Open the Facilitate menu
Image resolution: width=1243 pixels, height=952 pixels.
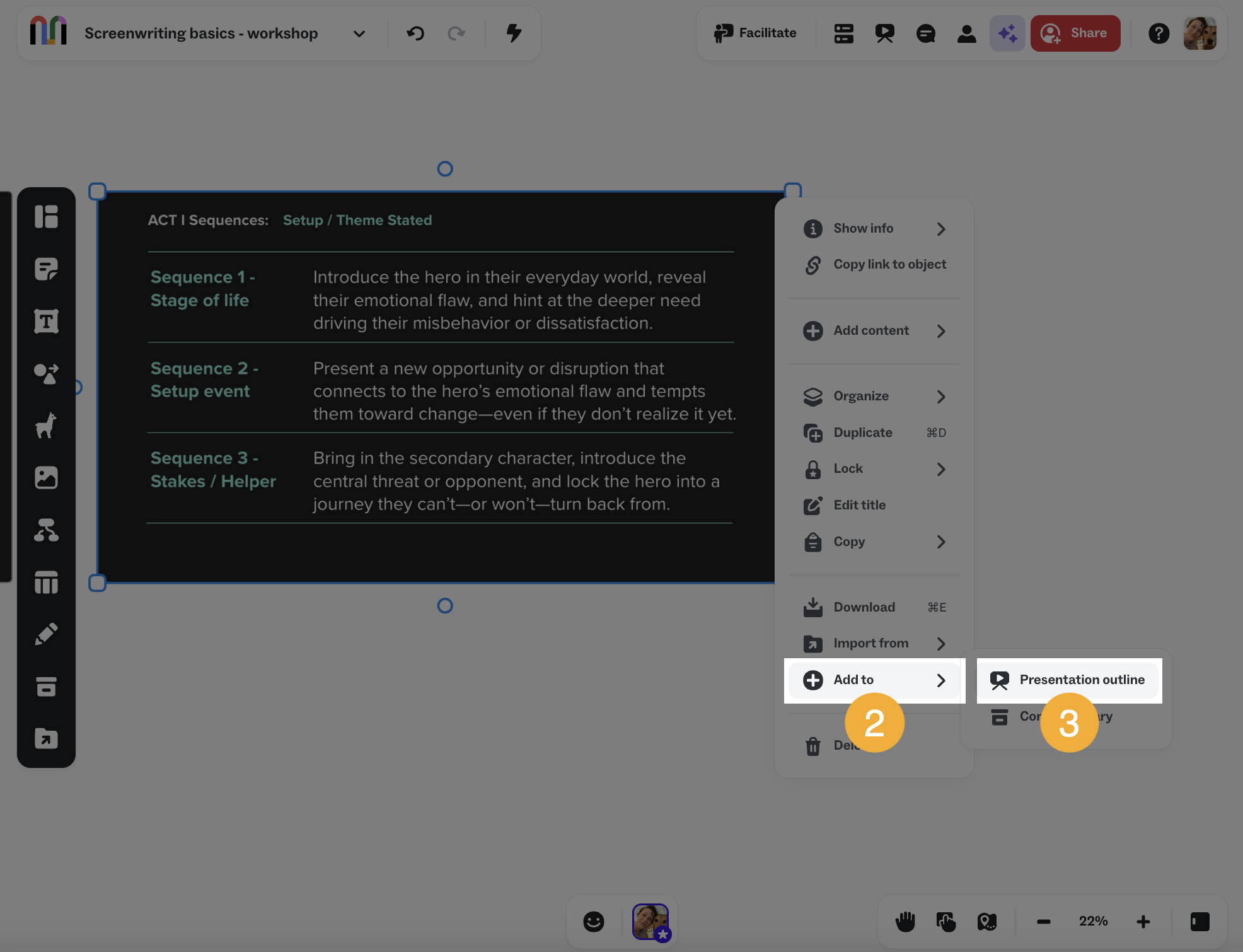click(x=754, y=33)
